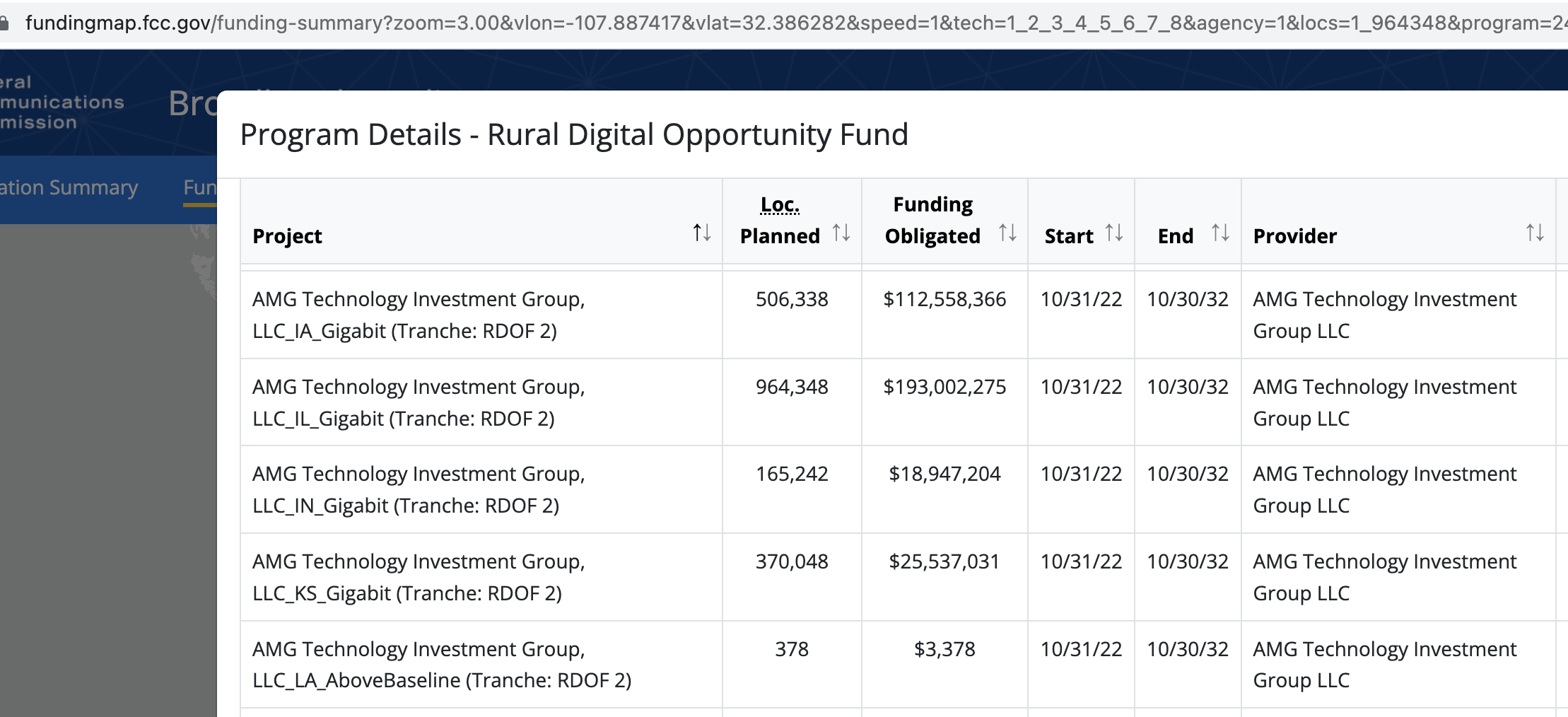The image size is (1568, 717).
Task: Click provider name in LA_AboveBaseline row
Action: coord(1385,665)
